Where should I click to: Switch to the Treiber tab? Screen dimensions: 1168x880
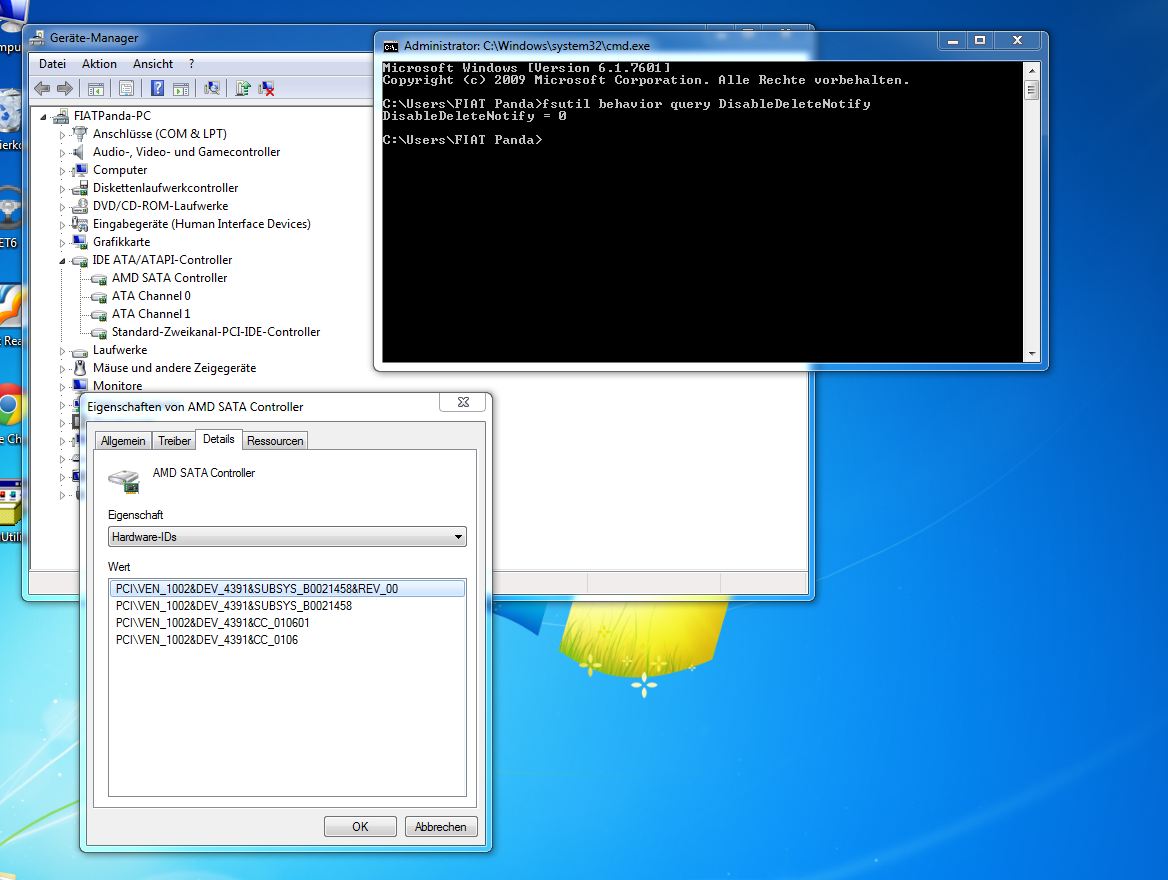[x=174, y=441]
